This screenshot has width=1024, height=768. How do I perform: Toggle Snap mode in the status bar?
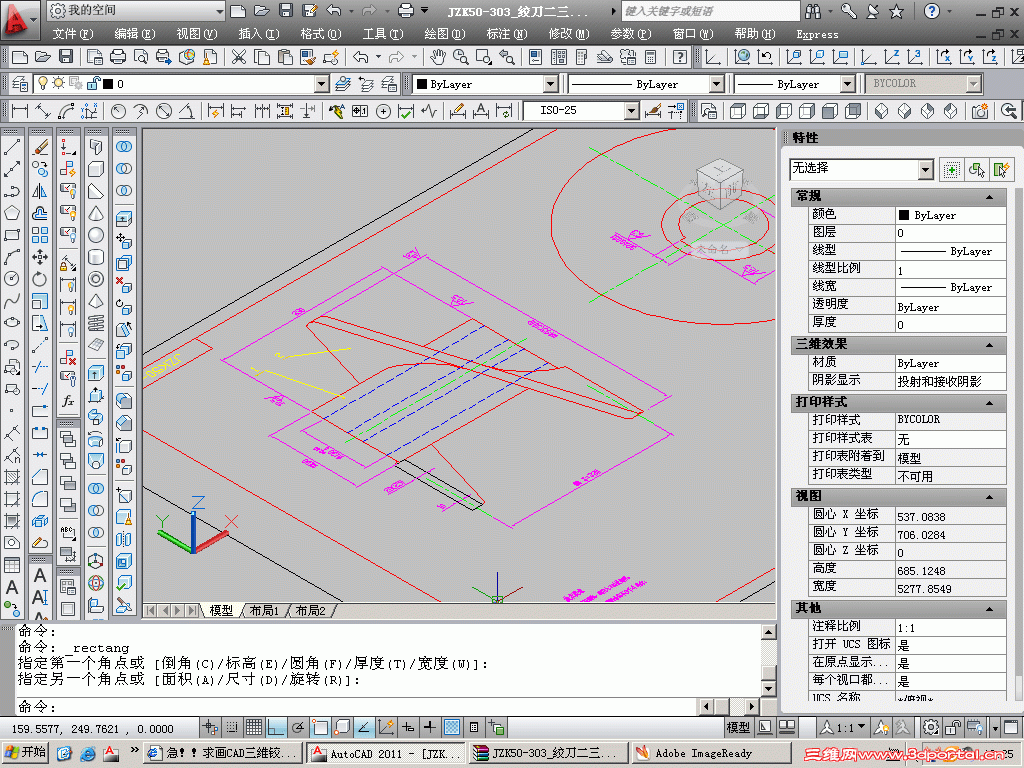232,727
